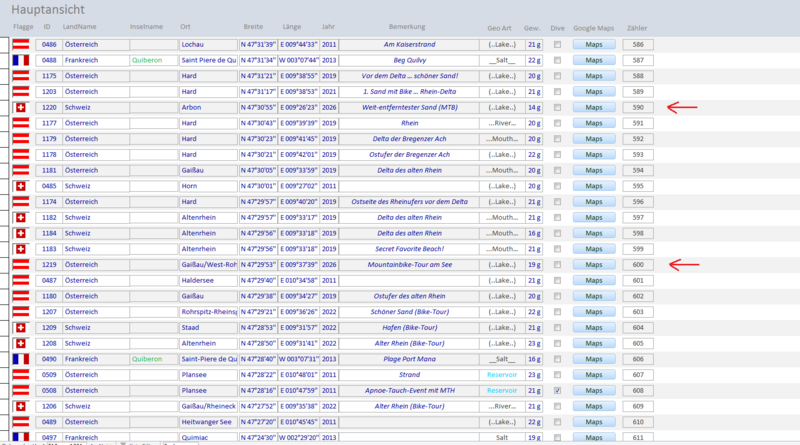Toggle the Dive checkbox for ID 1209 Staad

(558, 328)
